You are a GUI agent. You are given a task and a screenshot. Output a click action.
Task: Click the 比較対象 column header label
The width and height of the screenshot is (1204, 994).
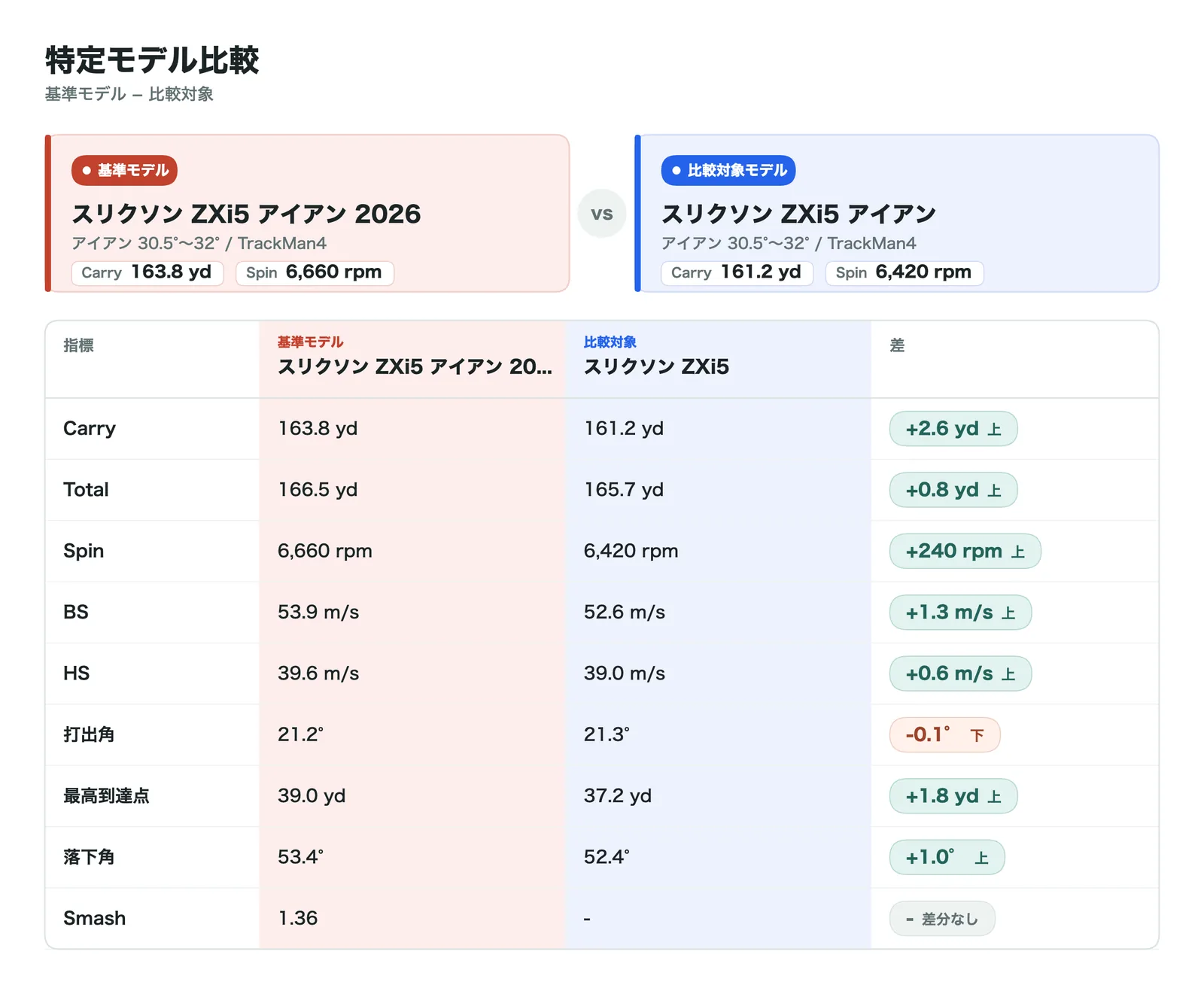coord(610,342)
